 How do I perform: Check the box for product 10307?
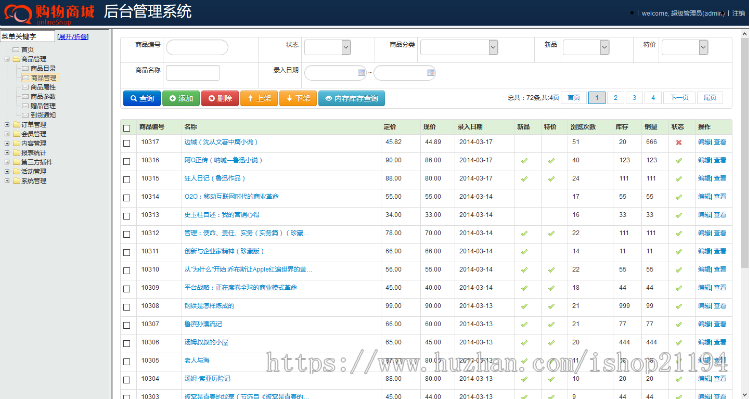pyautogui.click(x=127, y=325)
